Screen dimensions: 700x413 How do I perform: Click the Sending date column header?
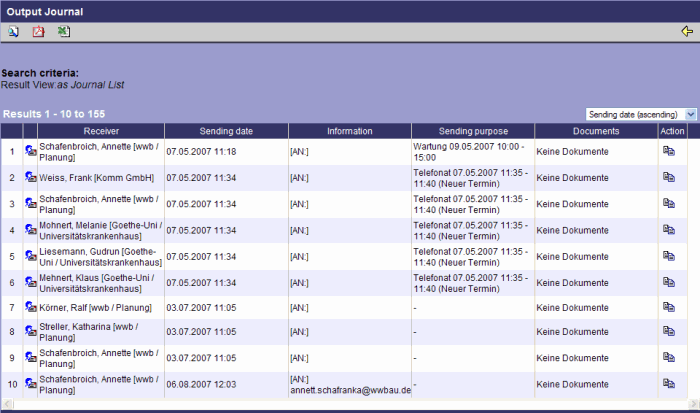pos(226,131)
